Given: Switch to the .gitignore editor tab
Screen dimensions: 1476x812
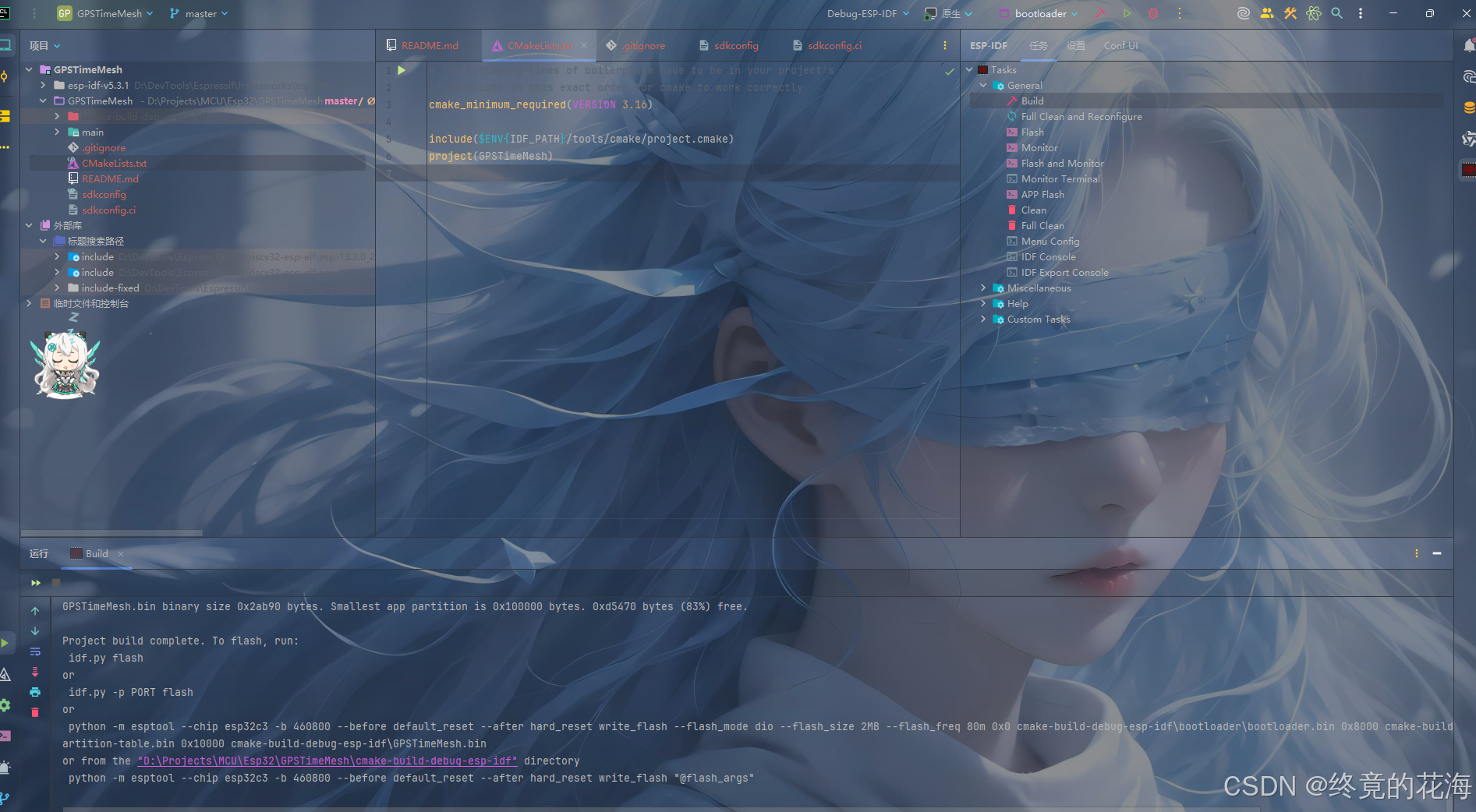Looking at the screenshot, I should 636,45.
